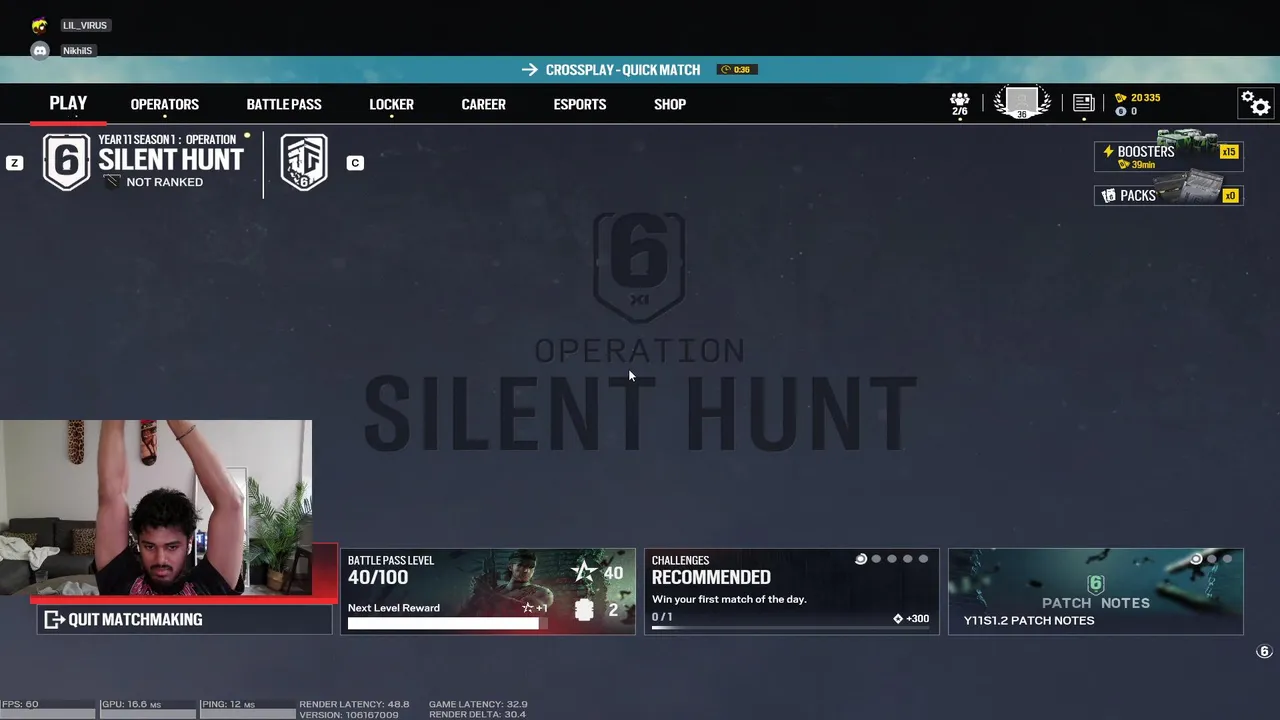Open the Battle Pass Level 40/100 card
Viewport: 1280px width, 720px height.
(488, 591)
